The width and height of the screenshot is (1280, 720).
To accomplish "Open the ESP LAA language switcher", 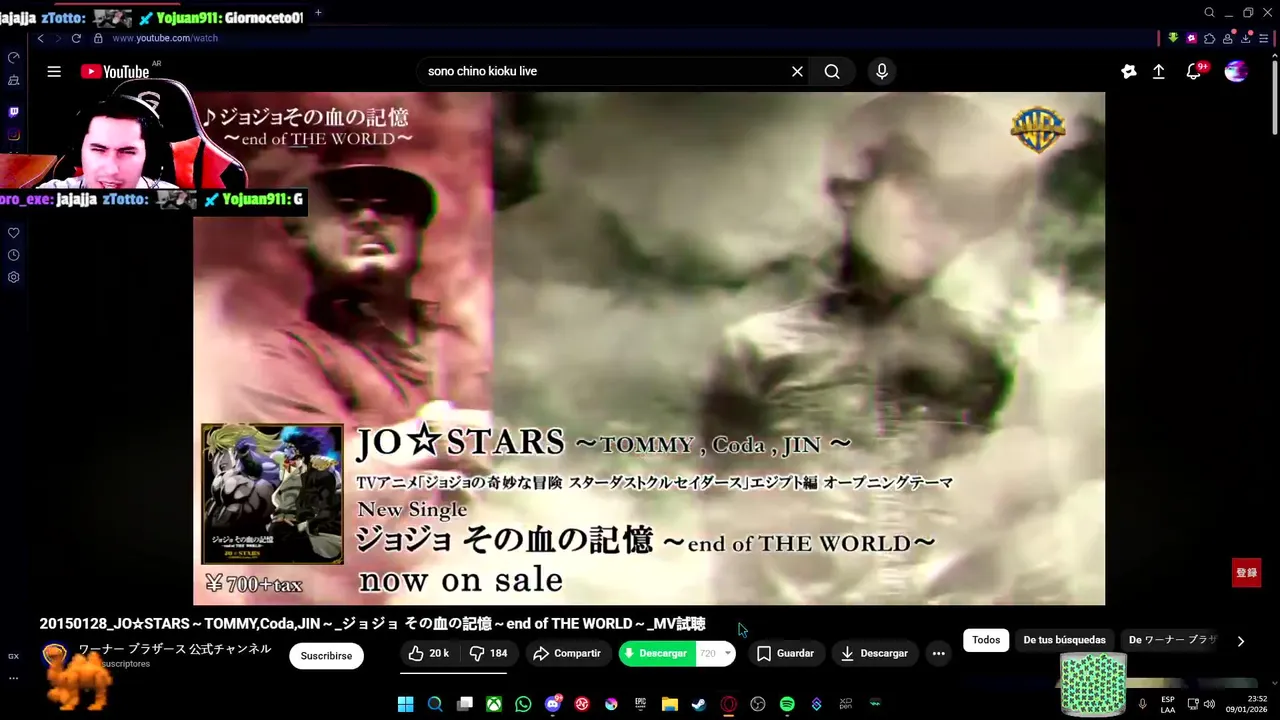I will 1167,704.
